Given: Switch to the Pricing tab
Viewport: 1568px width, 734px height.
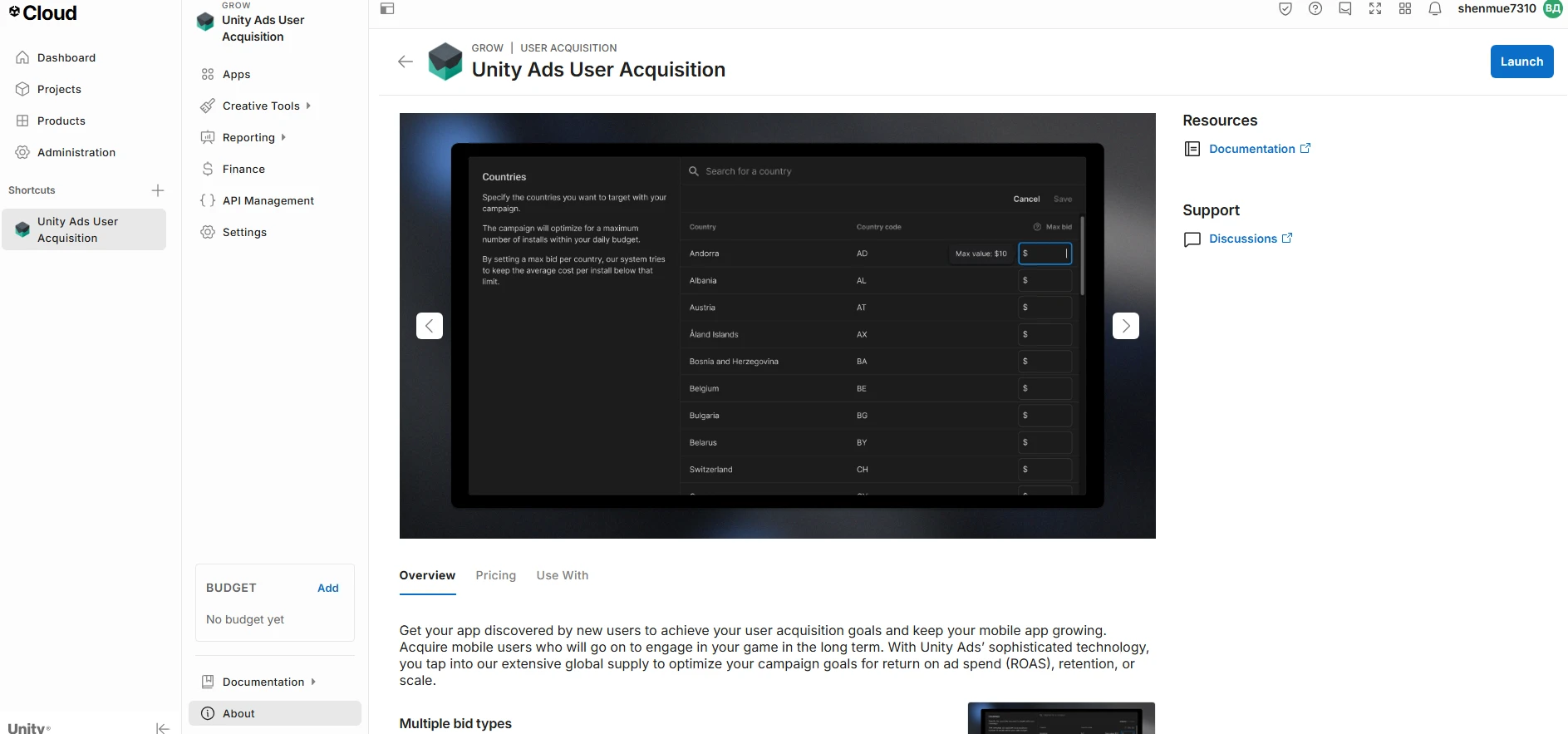Looking at the screenshot, I should (496, 575).
